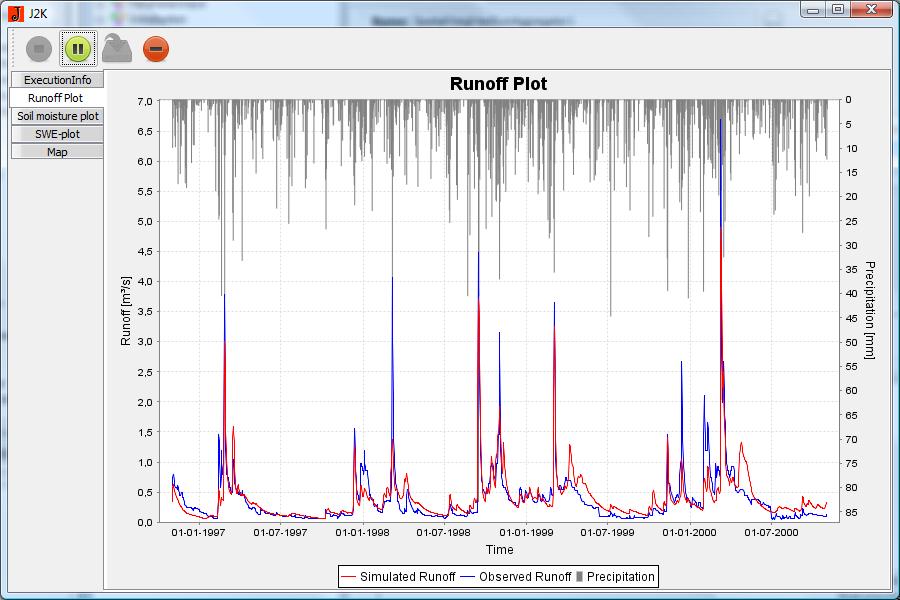Click the gray stop model button

pos(38,48)
